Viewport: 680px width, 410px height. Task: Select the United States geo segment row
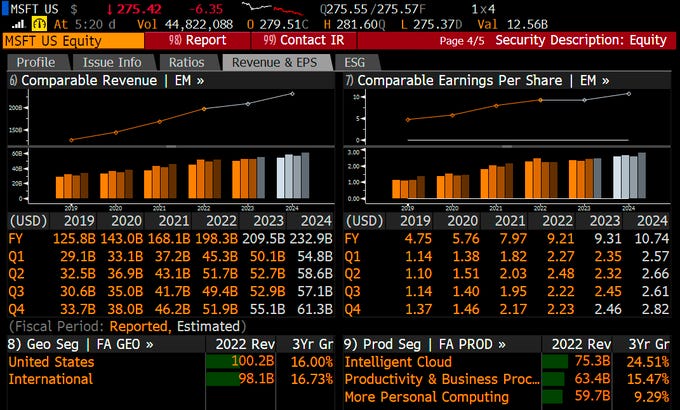[170, 362]
